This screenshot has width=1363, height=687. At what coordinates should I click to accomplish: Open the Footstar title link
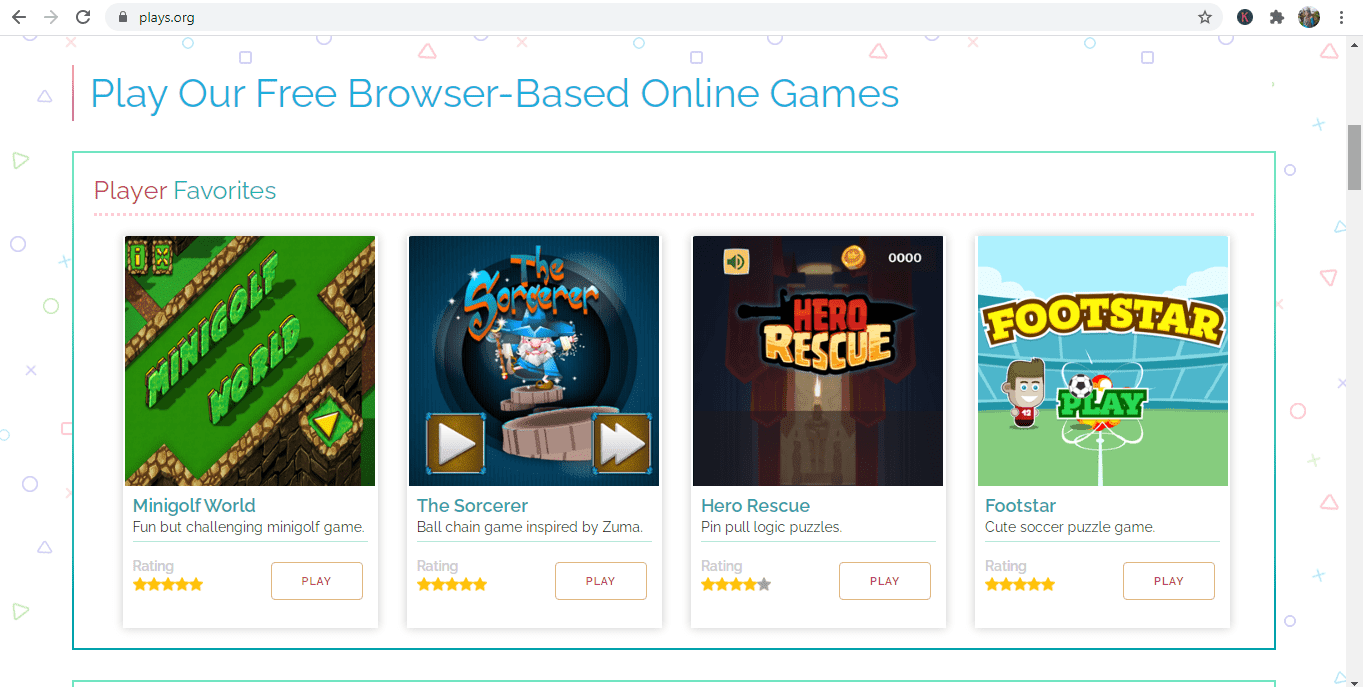pos(1020,506)
